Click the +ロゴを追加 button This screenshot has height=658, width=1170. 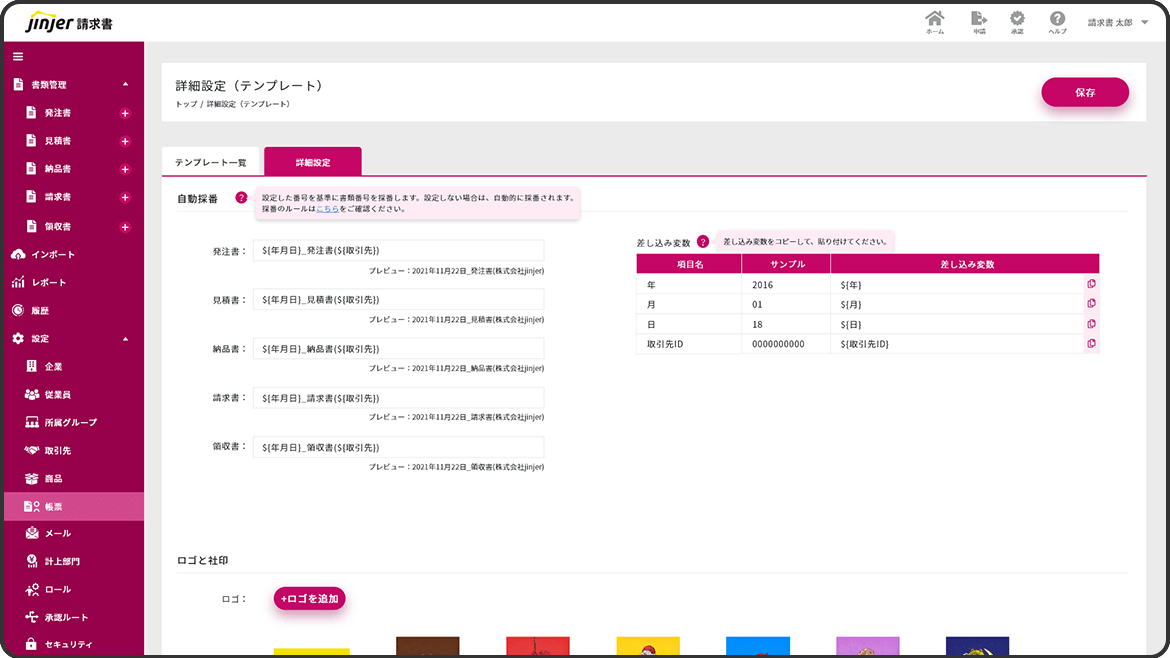pos(309,599)
